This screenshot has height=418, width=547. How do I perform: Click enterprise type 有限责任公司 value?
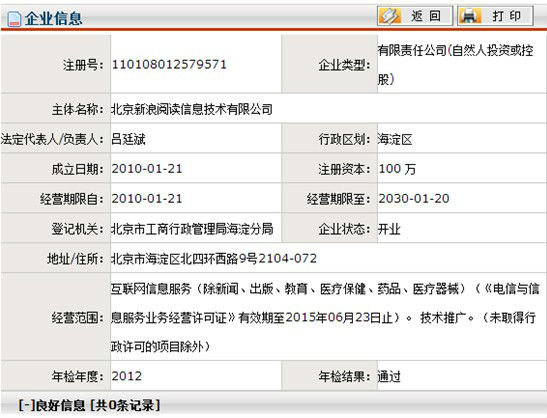456,65
